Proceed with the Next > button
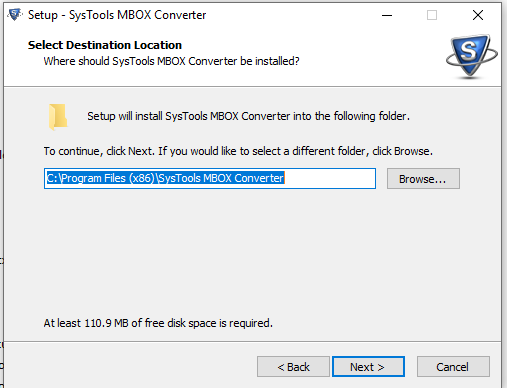 tap(368, 367)
